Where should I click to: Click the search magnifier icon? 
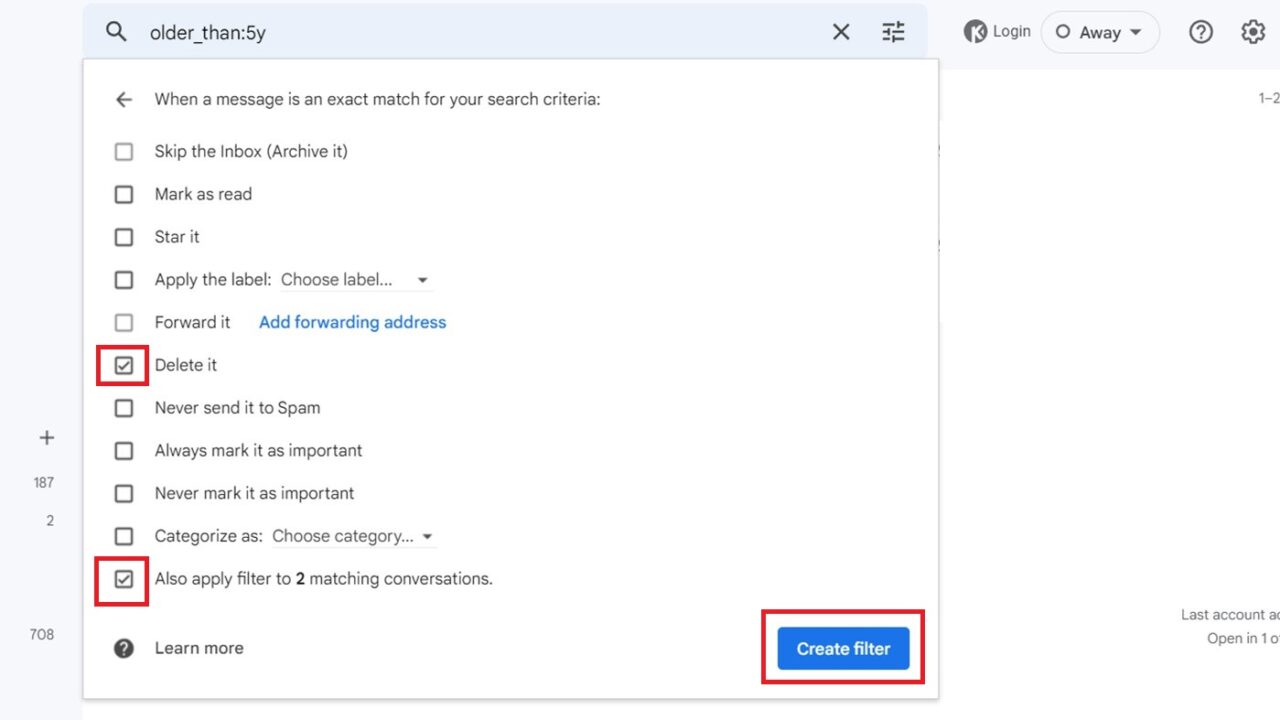point(116,32)
